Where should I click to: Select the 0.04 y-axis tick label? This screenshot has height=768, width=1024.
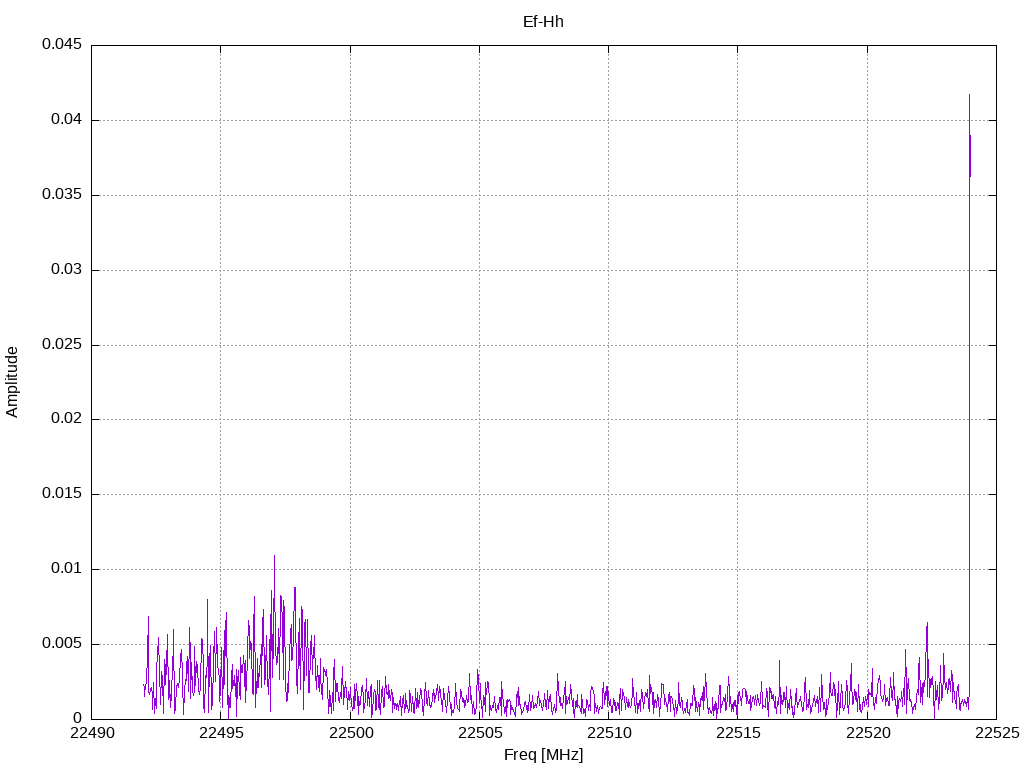coord(65,120)
